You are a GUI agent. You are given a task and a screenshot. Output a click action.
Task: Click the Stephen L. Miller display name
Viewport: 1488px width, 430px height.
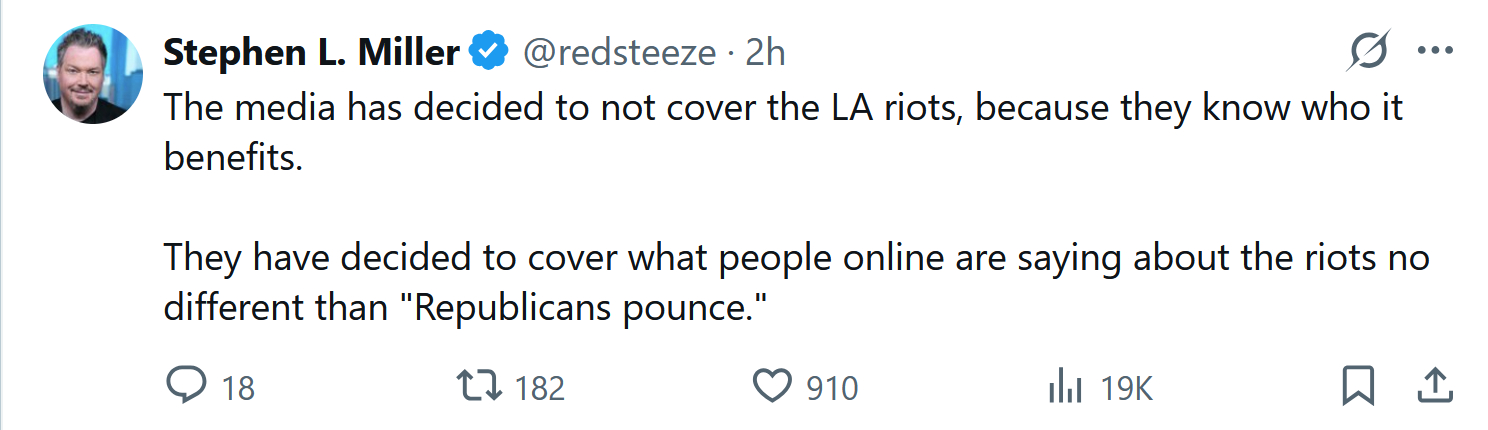[311, 52]
